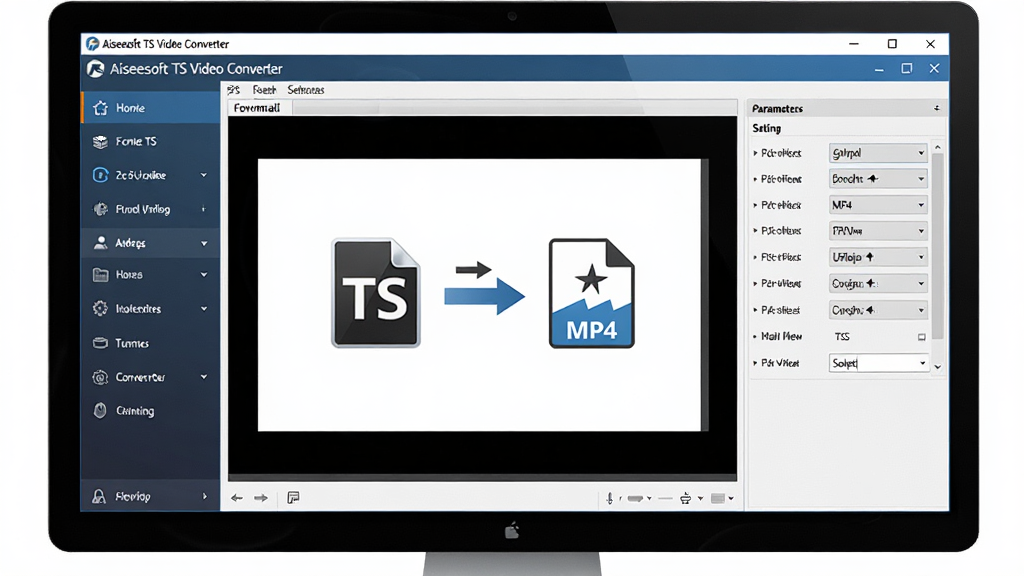Click the stacked-layers icon beside Fonte TS
Viewport: 1024px width, 576px height.
(x=100, y=142)
